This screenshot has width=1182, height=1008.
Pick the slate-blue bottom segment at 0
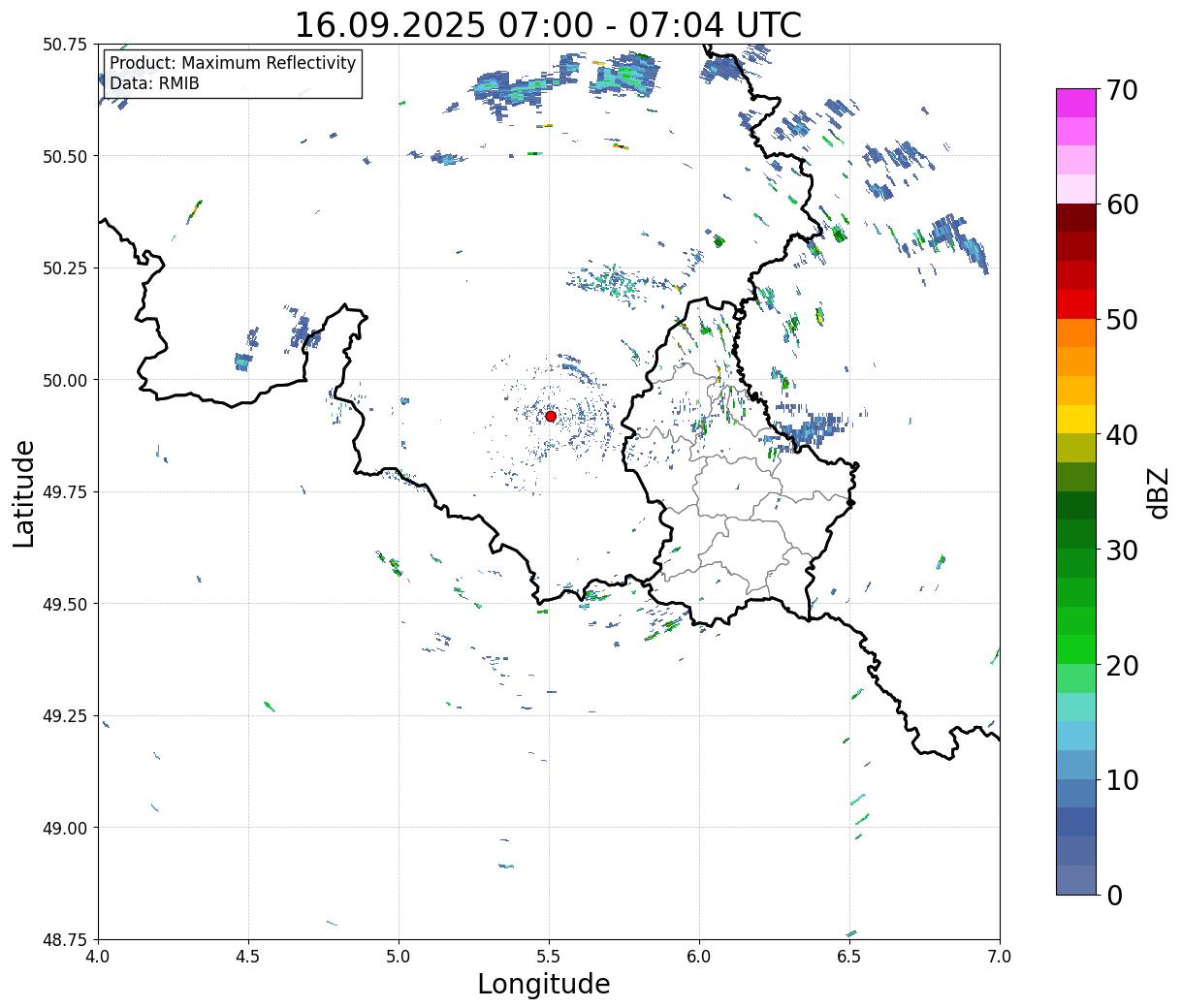[1076, 879]
